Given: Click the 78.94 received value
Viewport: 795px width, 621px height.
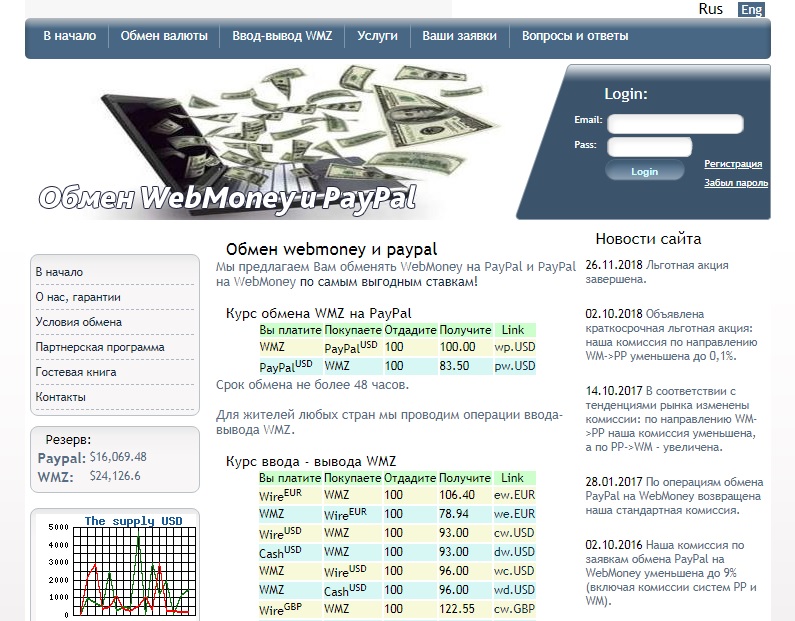Looking at the screenshot, I should [x=454, y=514].
